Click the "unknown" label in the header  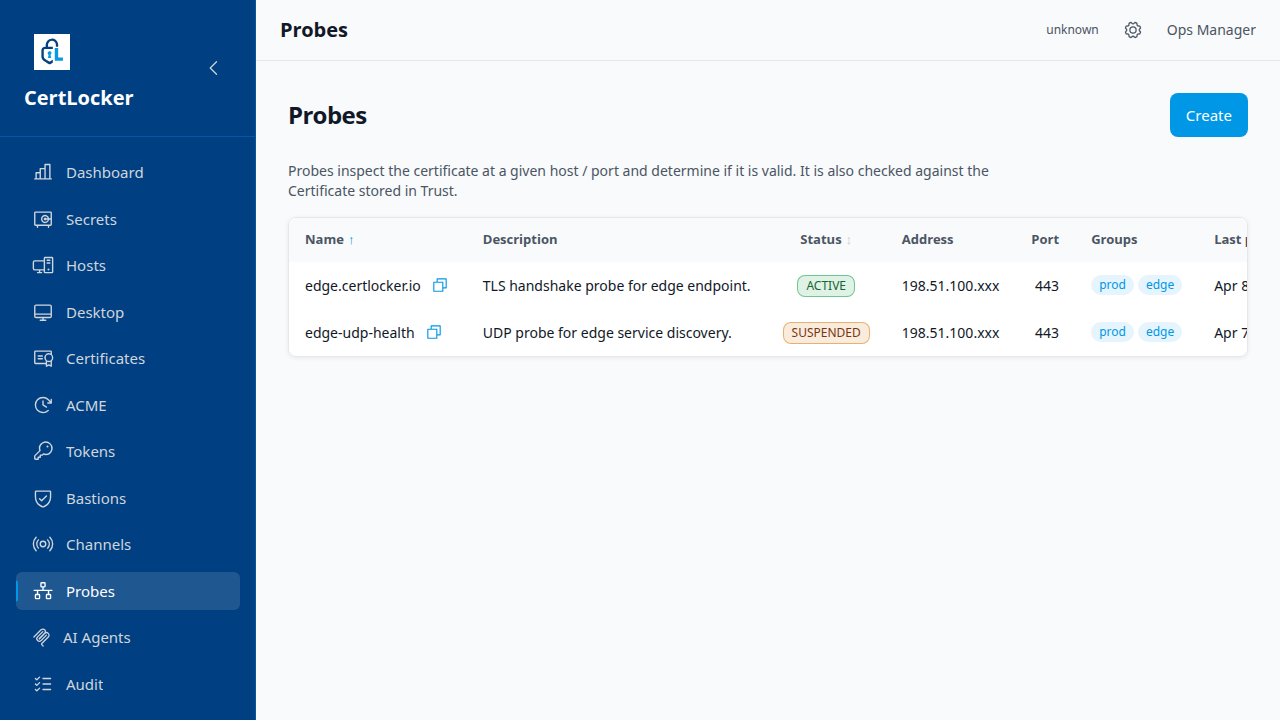[x=1072, y=30]
